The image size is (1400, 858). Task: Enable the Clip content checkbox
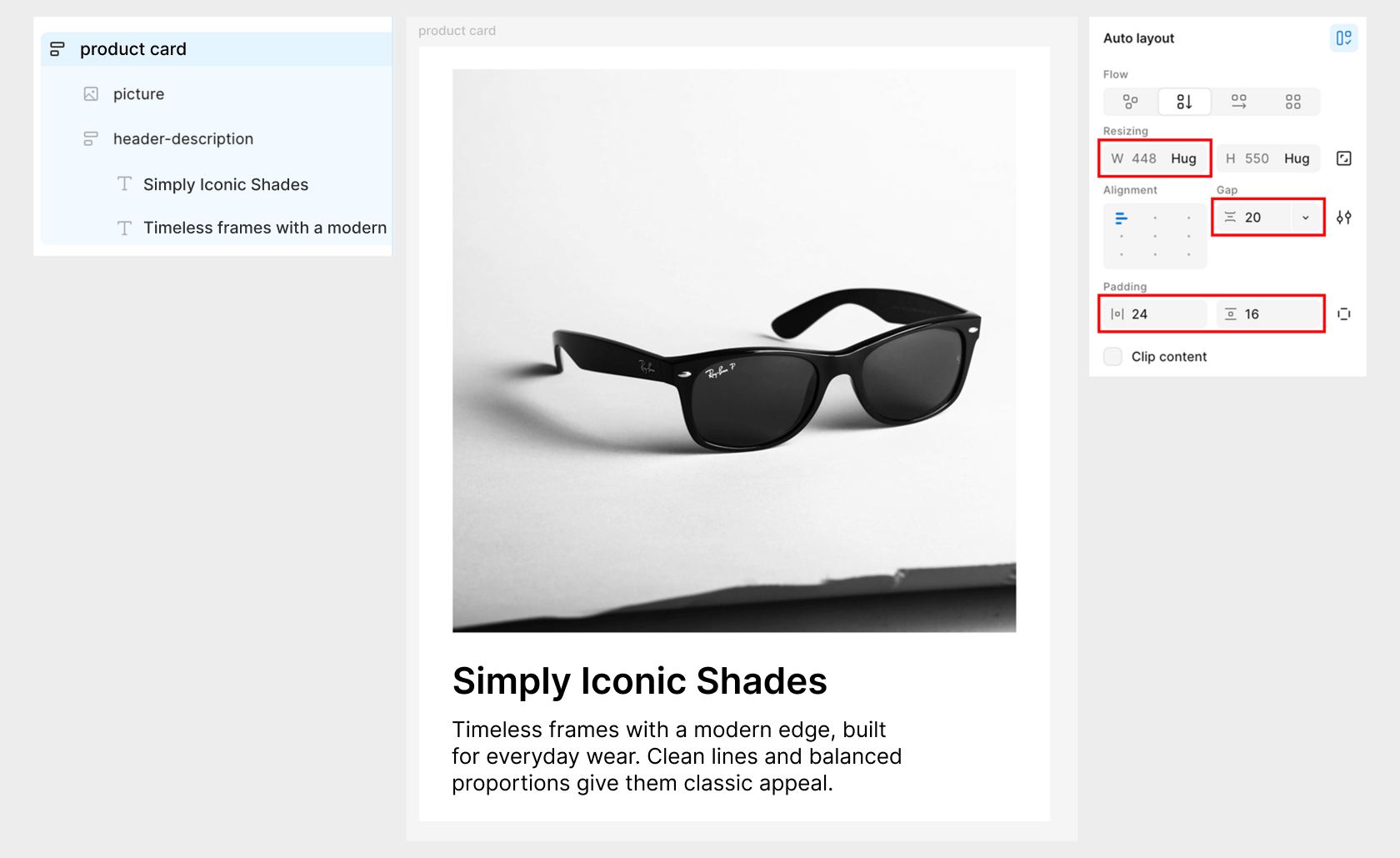tap(1112, 357)
